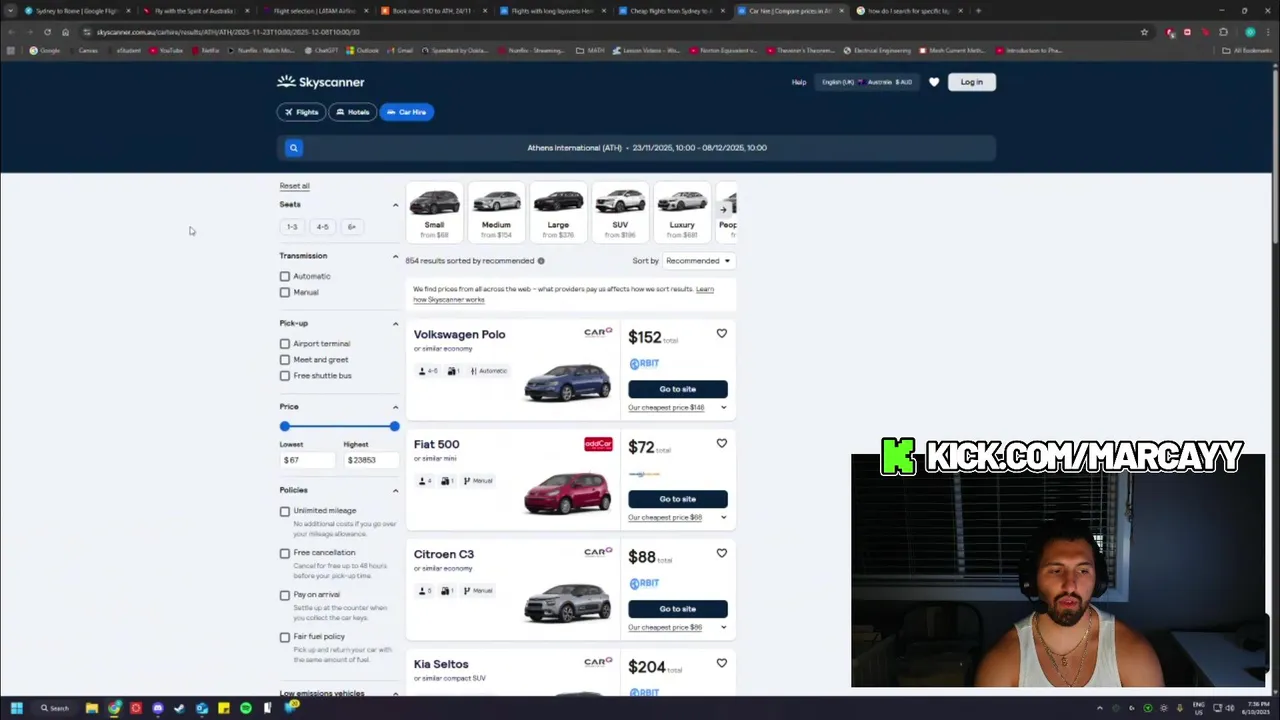Save the Volkswagen Polo with its heart icon
This screenshot has height=720, width=1280.
[721, 333]
